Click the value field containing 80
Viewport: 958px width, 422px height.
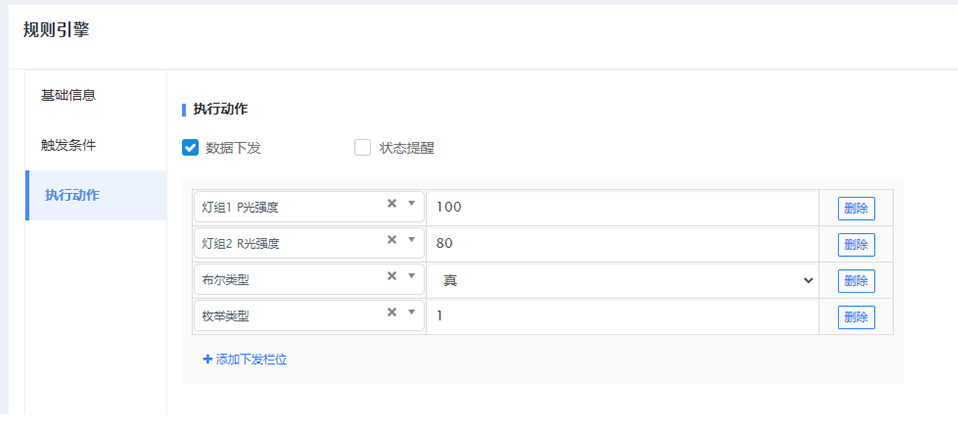622,244
